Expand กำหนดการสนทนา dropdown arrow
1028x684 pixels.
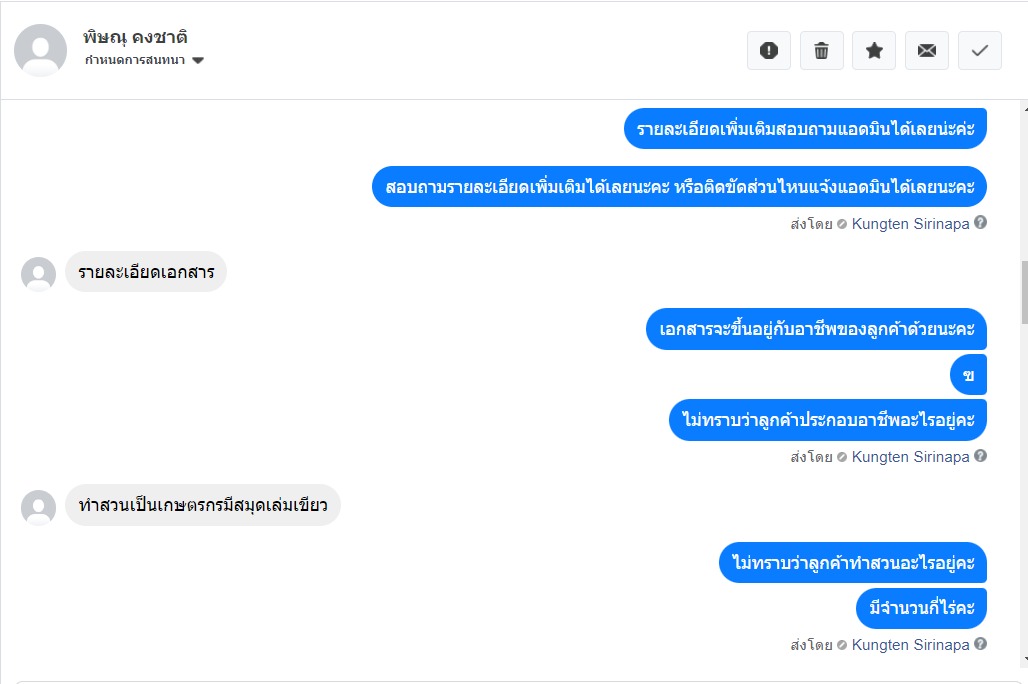(198, 60)
